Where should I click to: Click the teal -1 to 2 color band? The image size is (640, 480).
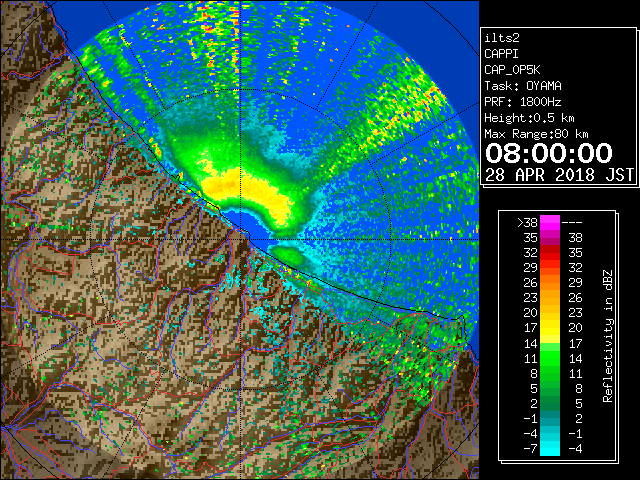coord(550,418)
